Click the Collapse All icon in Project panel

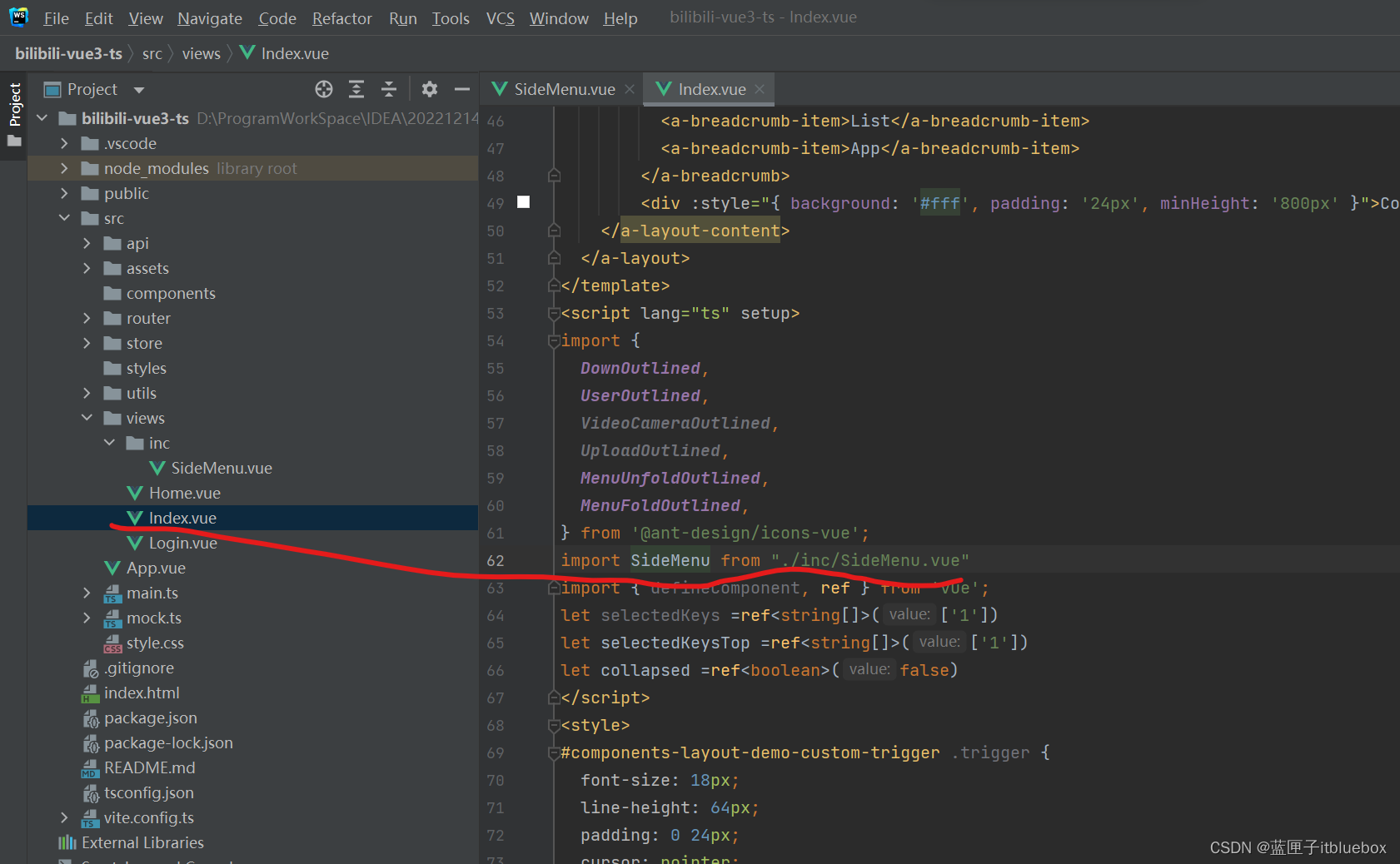click(x=389, y=89)
